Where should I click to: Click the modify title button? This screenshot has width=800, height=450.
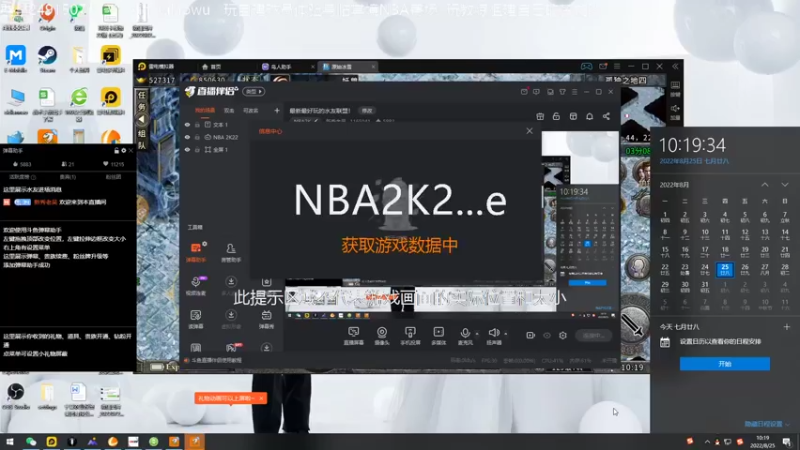click(x=367, y=111)
